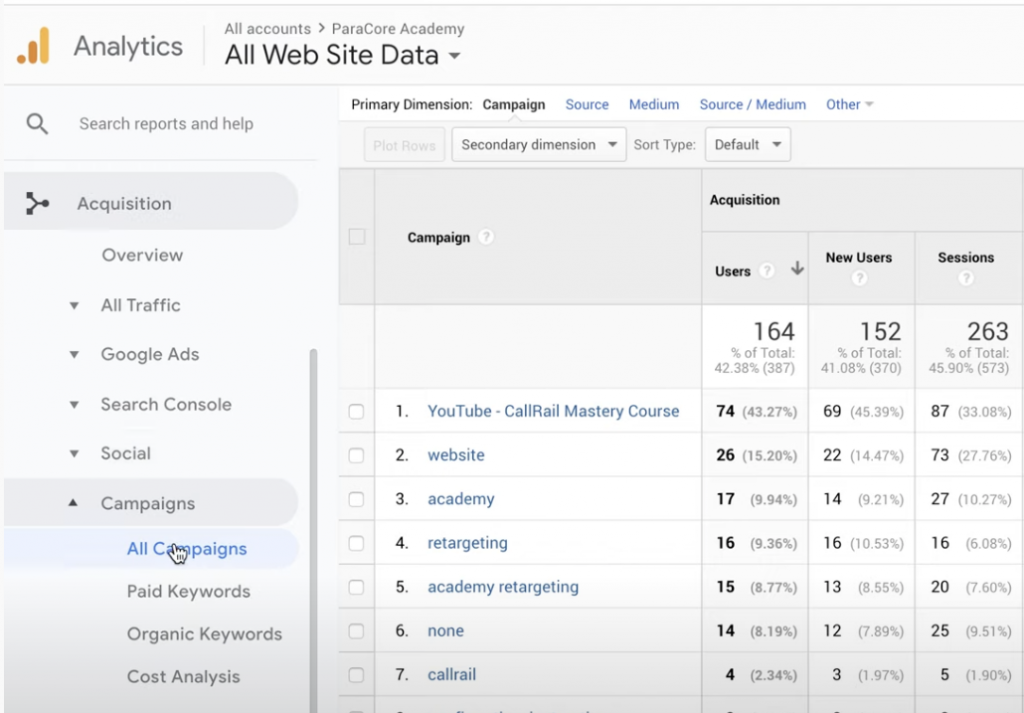Check the YouTube - CallRail Mastery Course row
The width and height of the screenshot is (1024, 713).
coord(356,411)
